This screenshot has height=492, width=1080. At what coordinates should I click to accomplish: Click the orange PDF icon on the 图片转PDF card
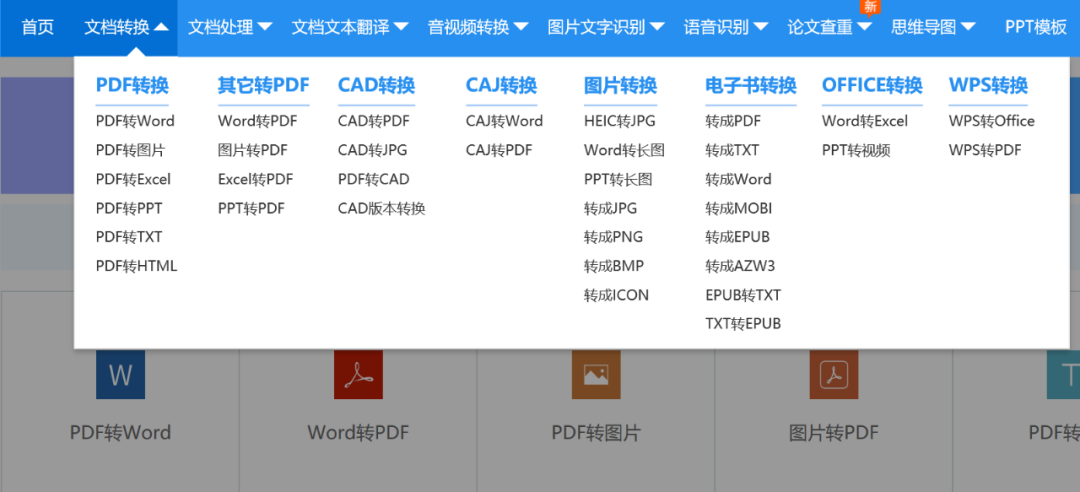[833, 374]
